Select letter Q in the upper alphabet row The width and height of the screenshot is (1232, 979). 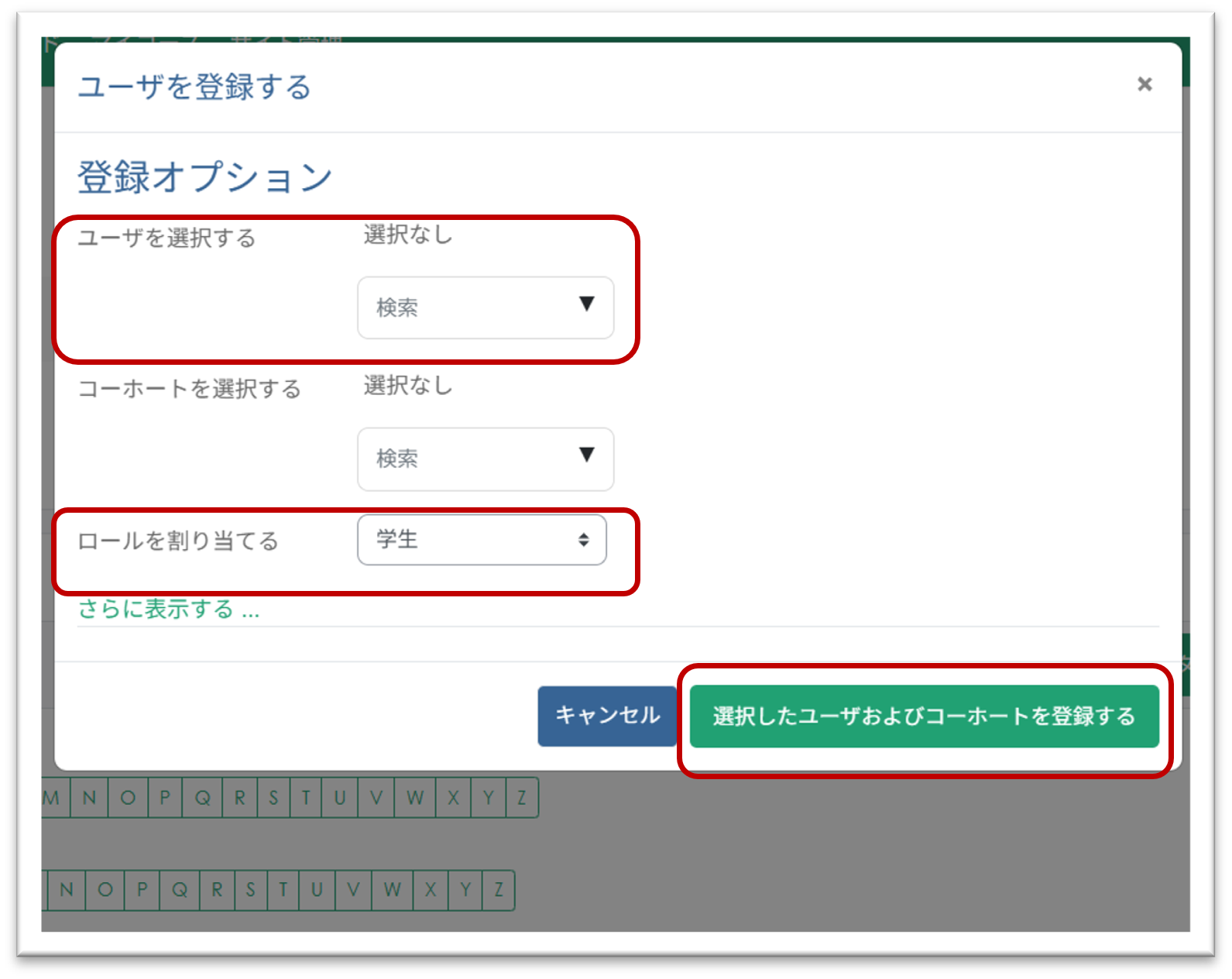[202, 798]
